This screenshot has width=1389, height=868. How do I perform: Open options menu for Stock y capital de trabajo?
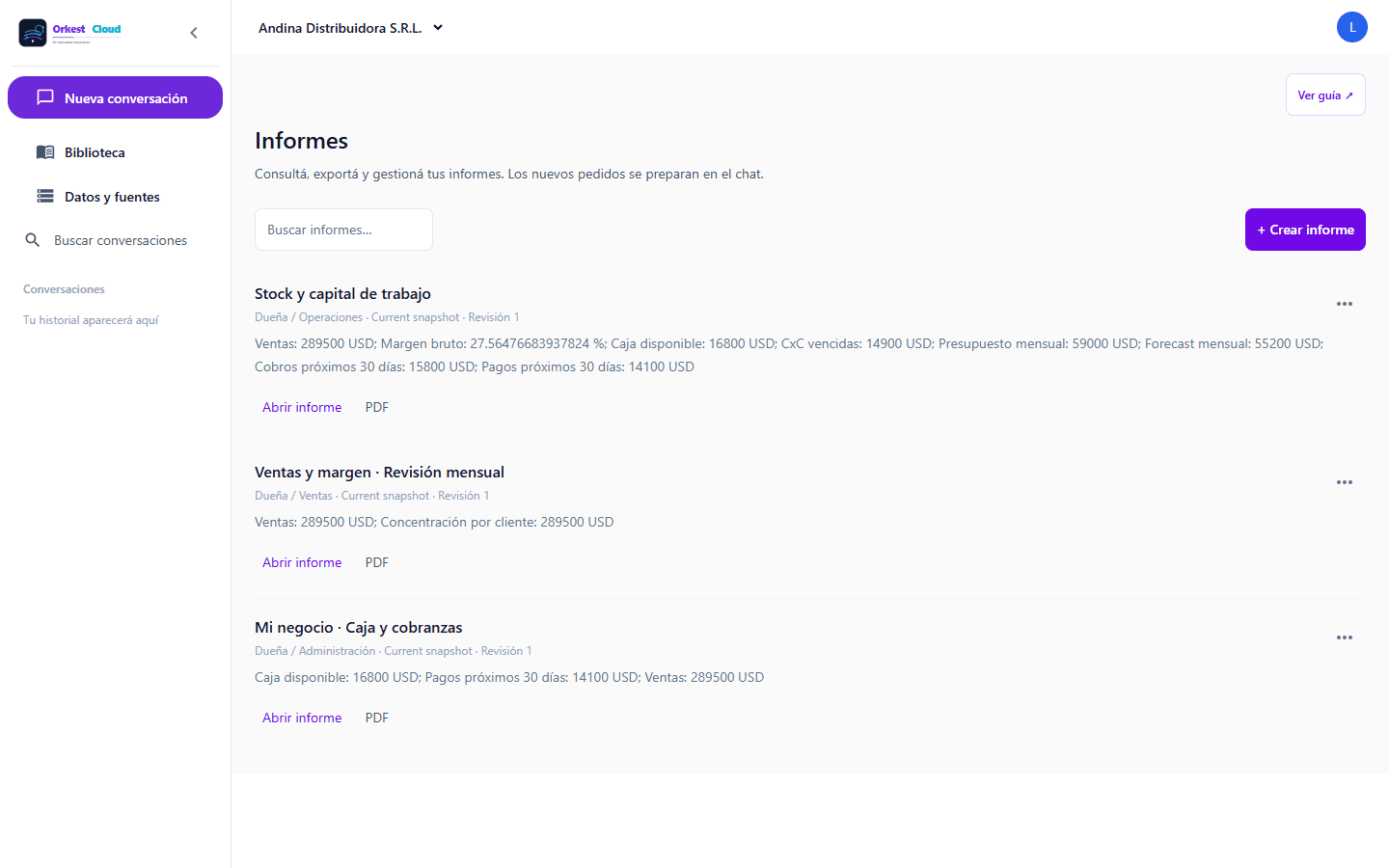[1344, 304]
